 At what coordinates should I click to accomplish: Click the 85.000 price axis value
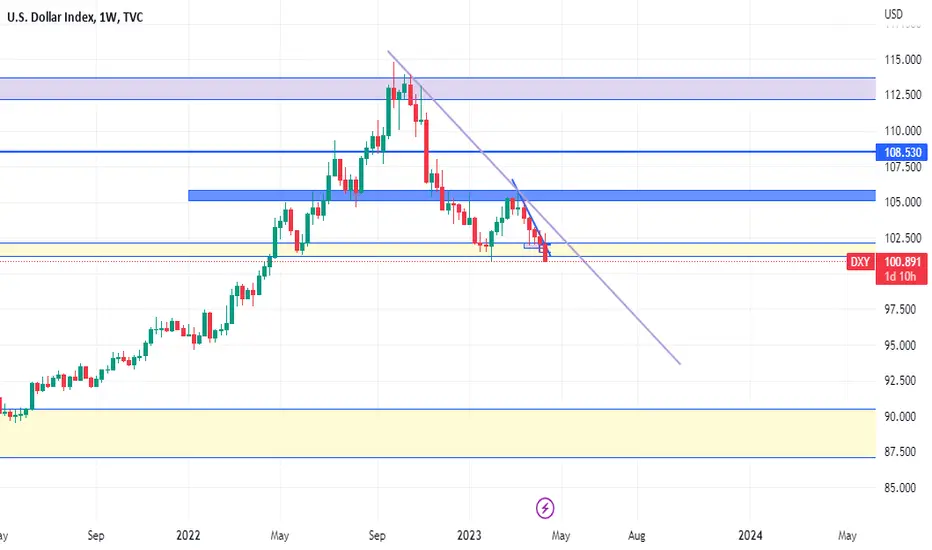[902, 488]
